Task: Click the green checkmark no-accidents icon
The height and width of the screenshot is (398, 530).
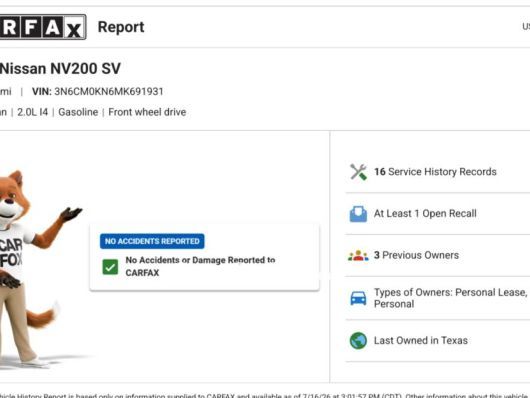Action: point(110,267)
